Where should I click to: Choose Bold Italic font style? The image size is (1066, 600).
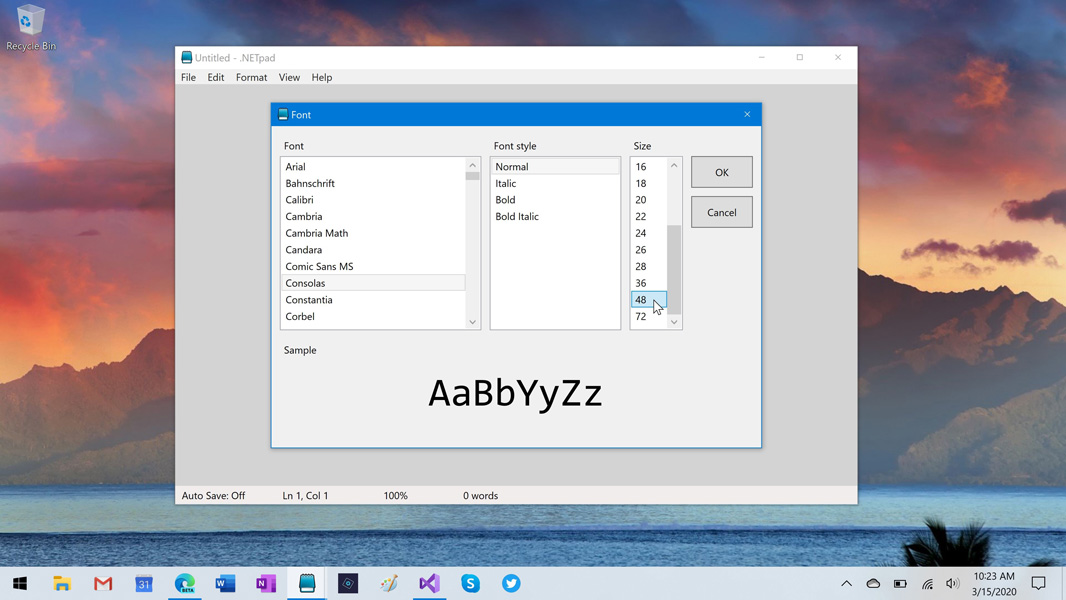[517, 216]
